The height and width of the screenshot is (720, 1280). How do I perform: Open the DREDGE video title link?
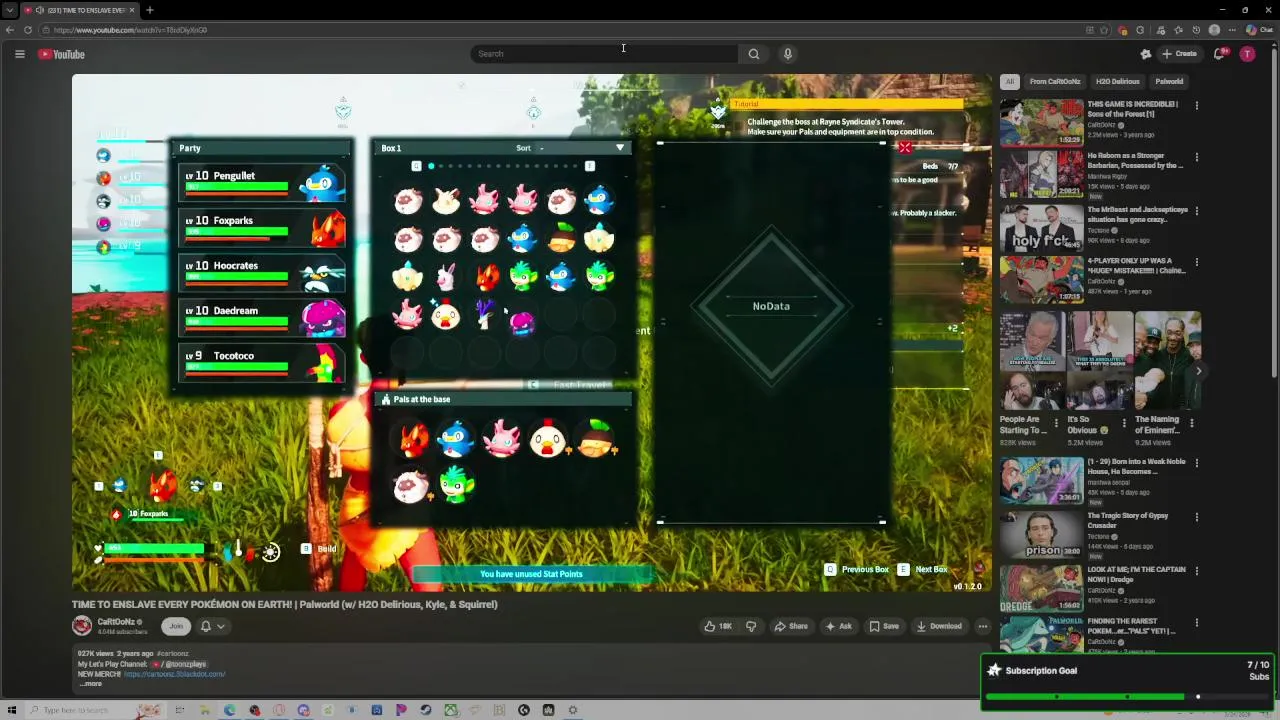1136,574
